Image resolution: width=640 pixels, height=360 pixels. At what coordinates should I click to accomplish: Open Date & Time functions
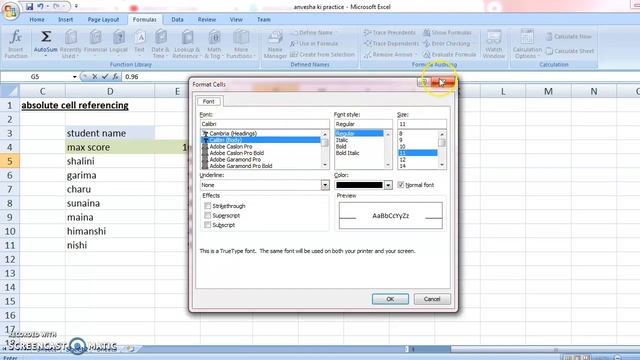click(x=160, y=44)
